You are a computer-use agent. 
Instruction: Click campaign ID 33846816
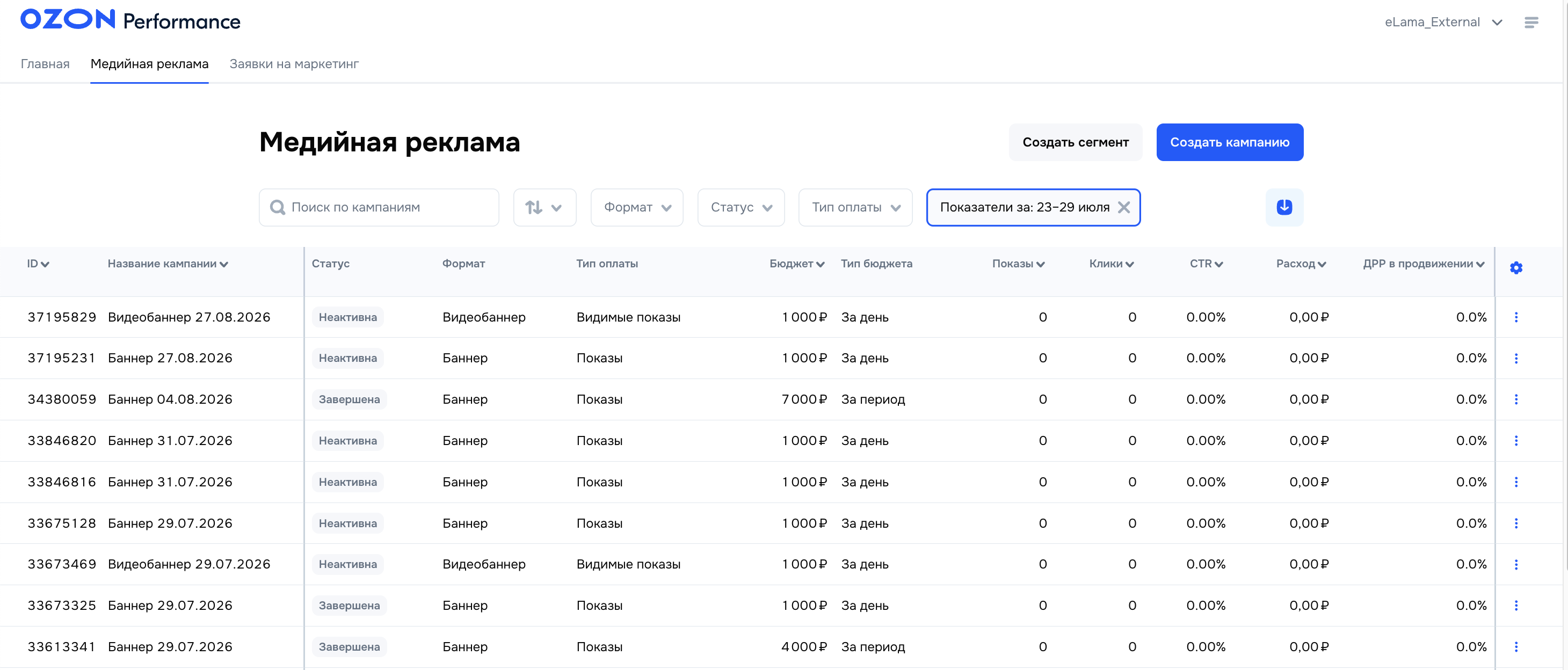(61, 482)
